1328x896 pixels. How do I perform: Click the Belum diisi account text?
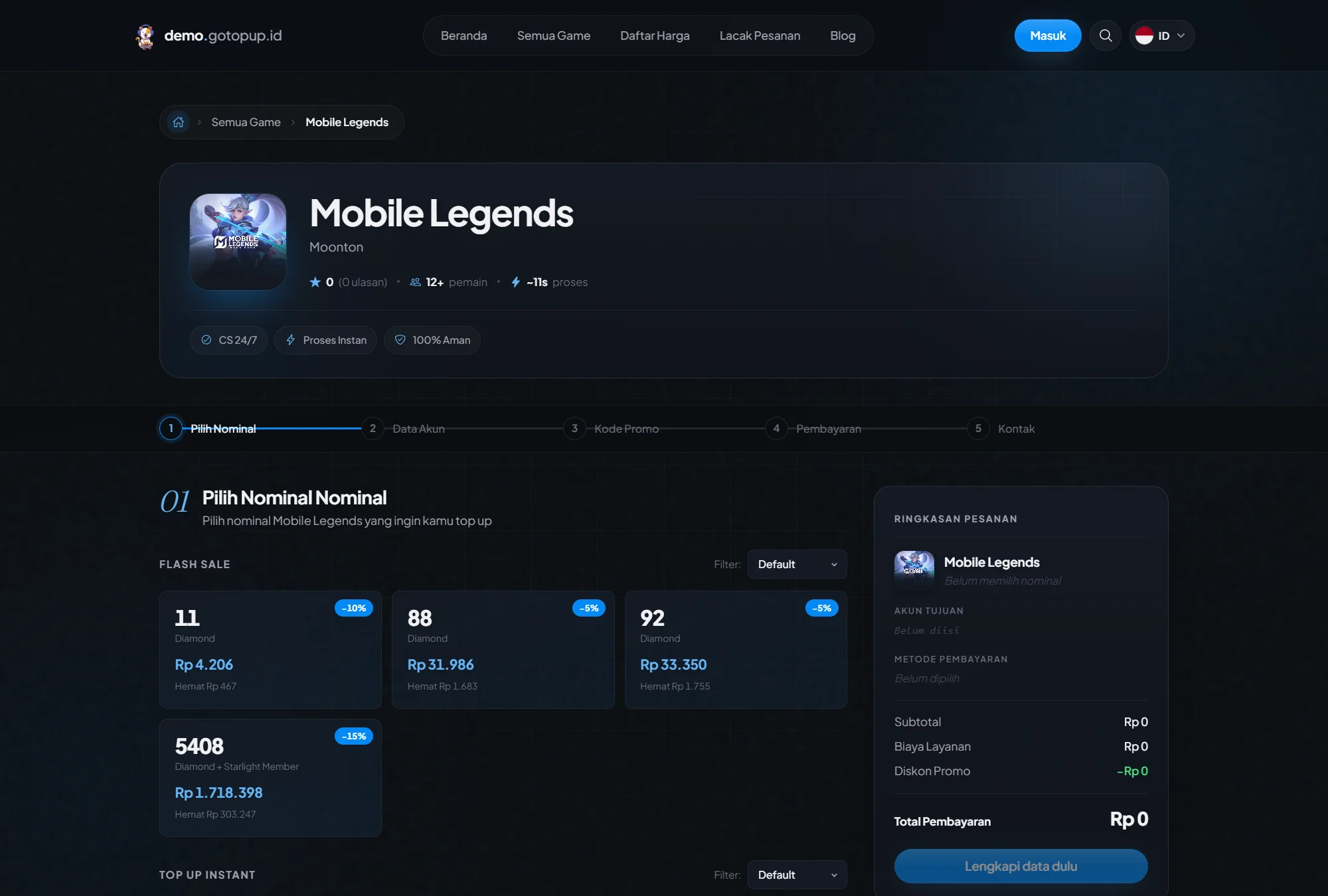926,631
